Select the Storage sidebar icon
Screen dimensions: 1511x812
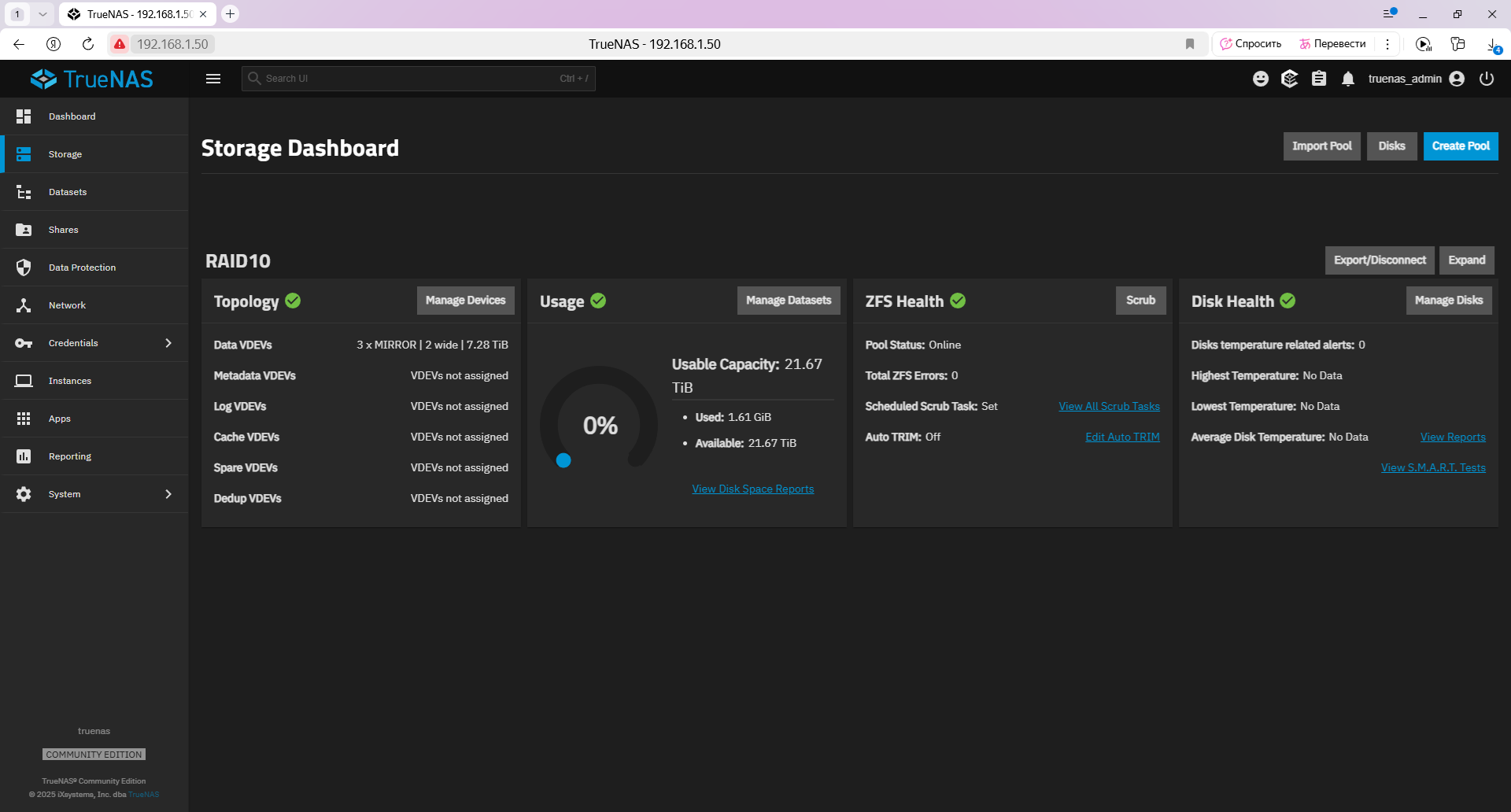[x=24, y=154]
